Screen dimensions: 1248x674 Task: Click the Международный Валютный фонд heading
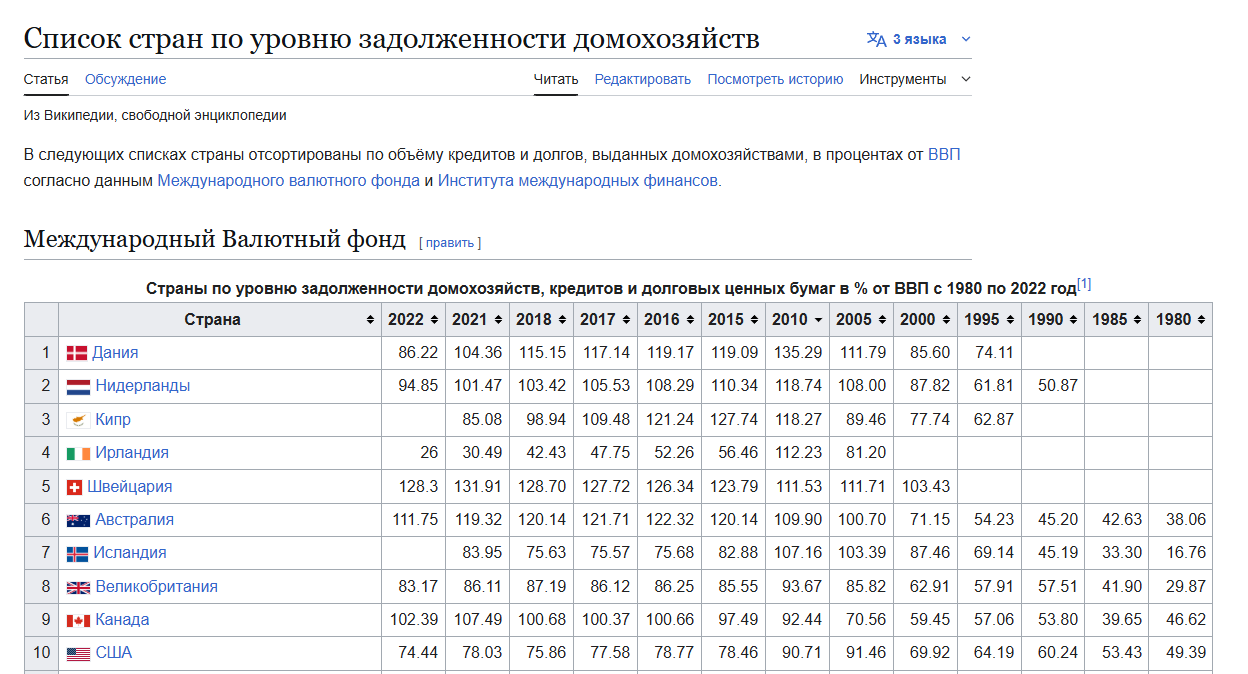[215, 240]
